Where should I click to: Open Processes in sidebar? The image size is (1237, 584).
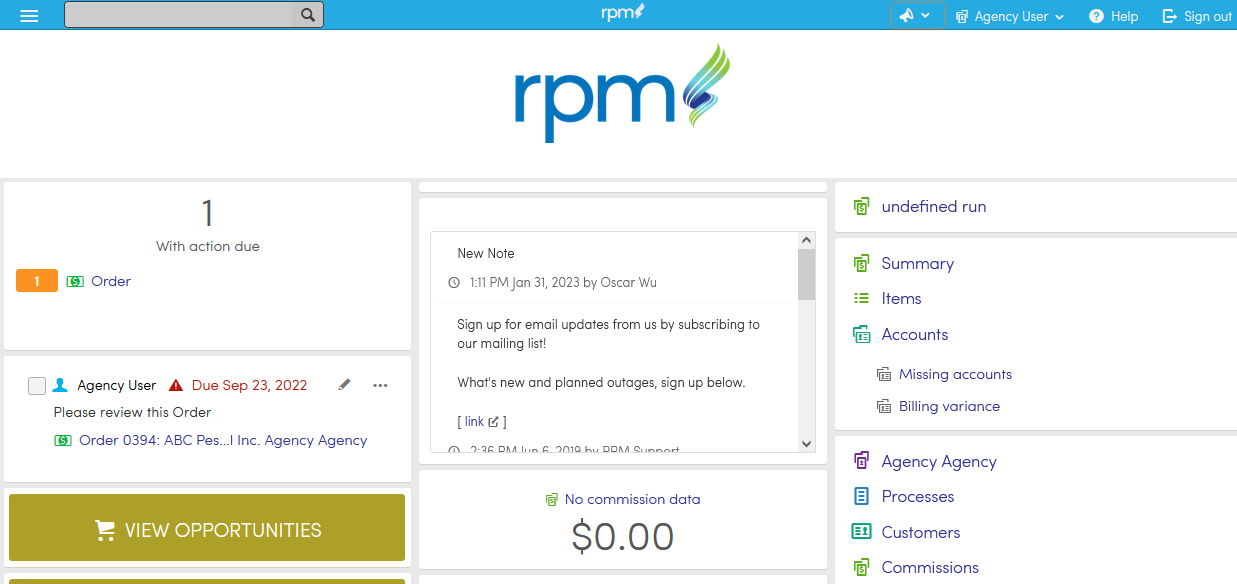click(x=918, y=497)
